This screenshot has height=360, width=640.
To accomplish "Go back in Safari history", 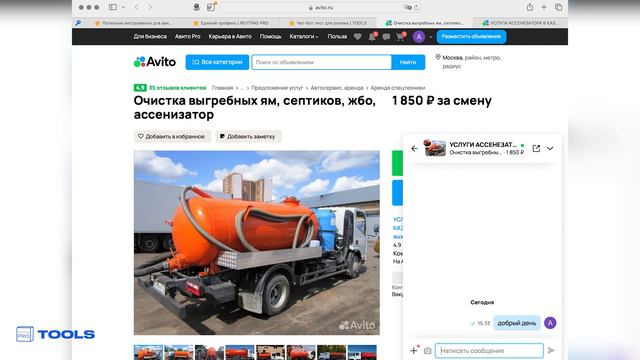I will point(136,7).
